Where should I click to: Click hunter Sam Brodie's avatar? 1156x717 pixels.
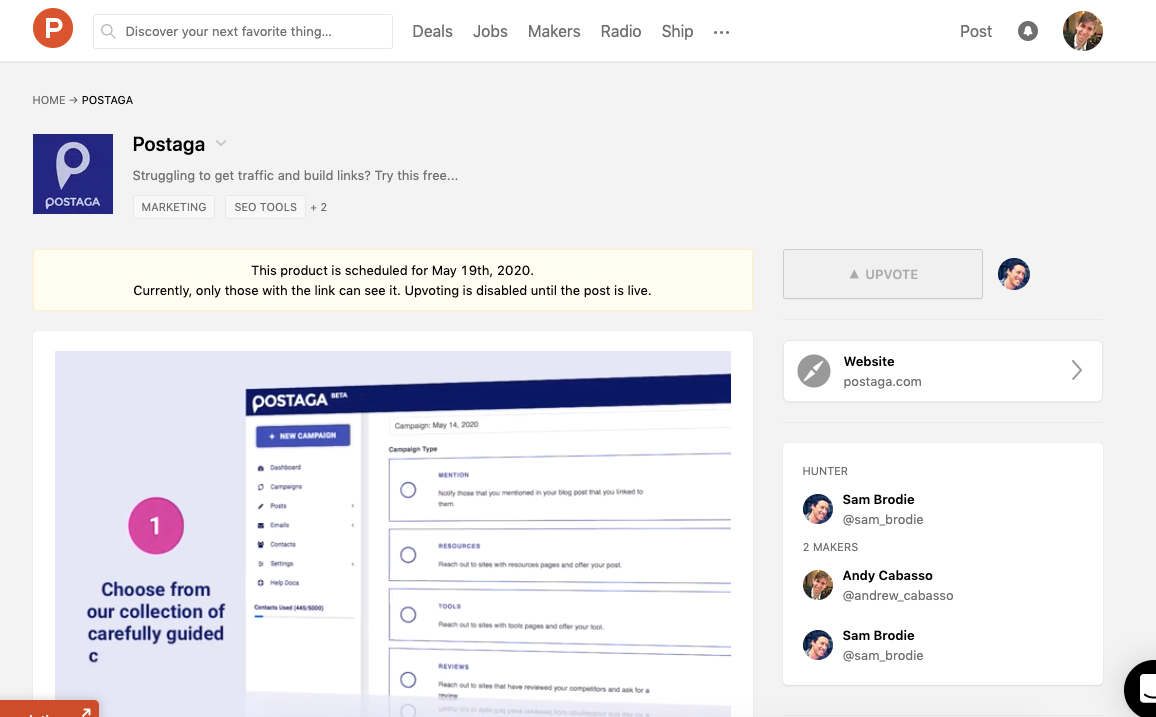(818, 508)
